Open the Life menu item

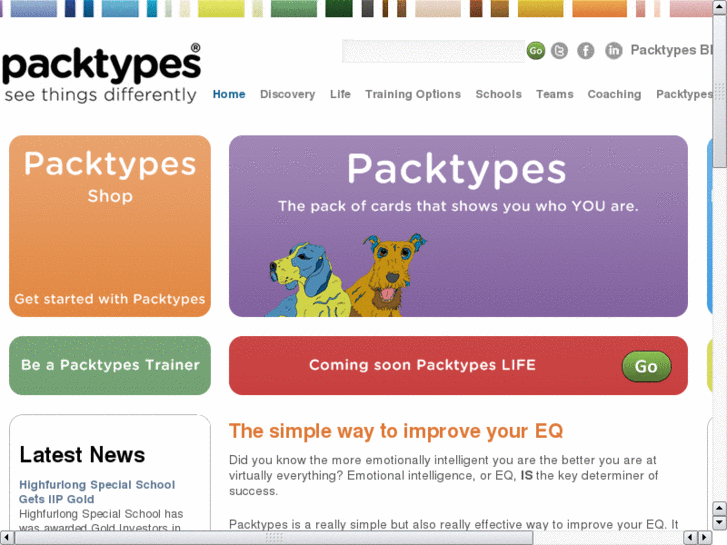pos(340,94)
